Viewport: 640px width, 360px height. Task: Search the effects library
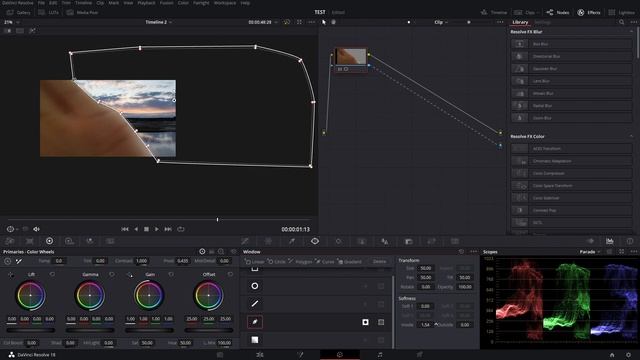(621, 22)
